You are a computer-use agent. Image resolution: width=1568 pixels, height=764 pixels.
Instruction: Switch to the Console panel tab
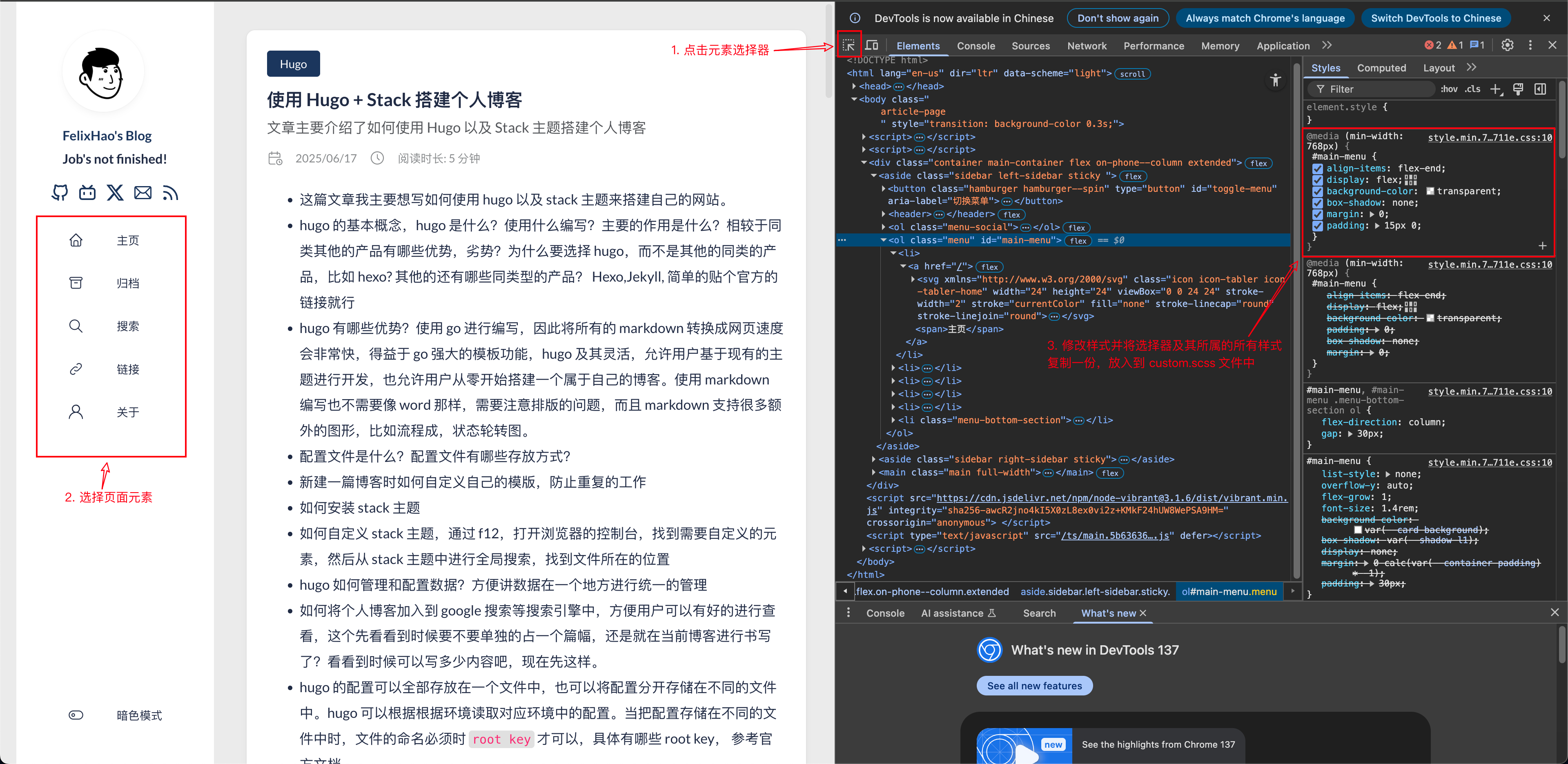tap(976, 46)
